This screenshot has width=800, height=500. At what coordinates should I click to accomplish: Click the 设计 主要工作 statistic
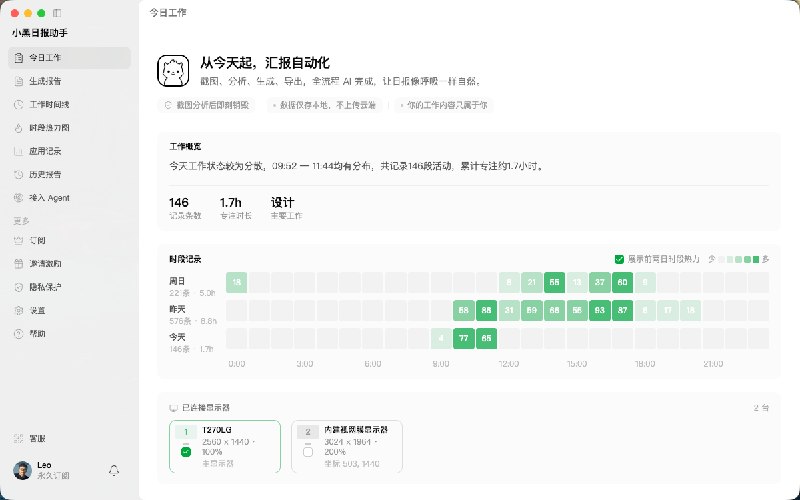coord(286,208)
